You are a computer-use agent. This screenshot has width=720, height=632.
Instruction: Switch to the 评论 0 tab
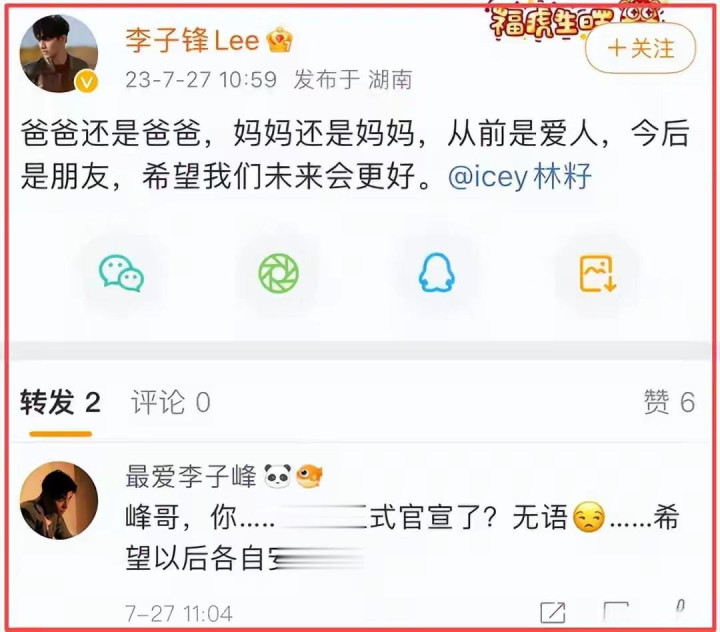click(x=171, y=402)
